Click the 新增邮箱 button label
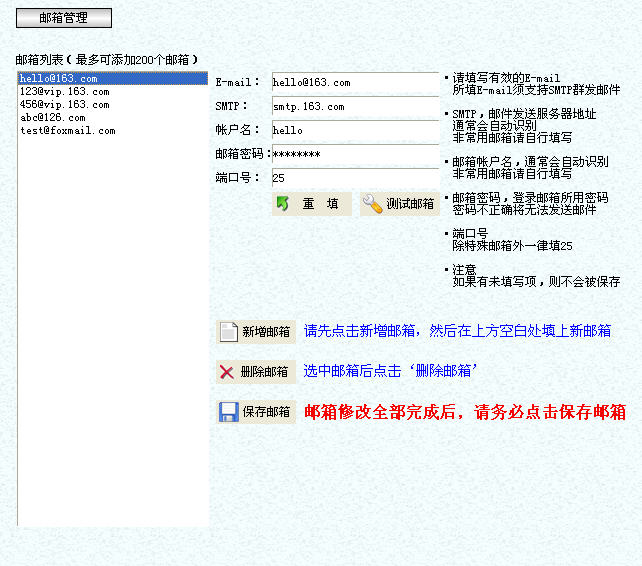 coord(266,332)
